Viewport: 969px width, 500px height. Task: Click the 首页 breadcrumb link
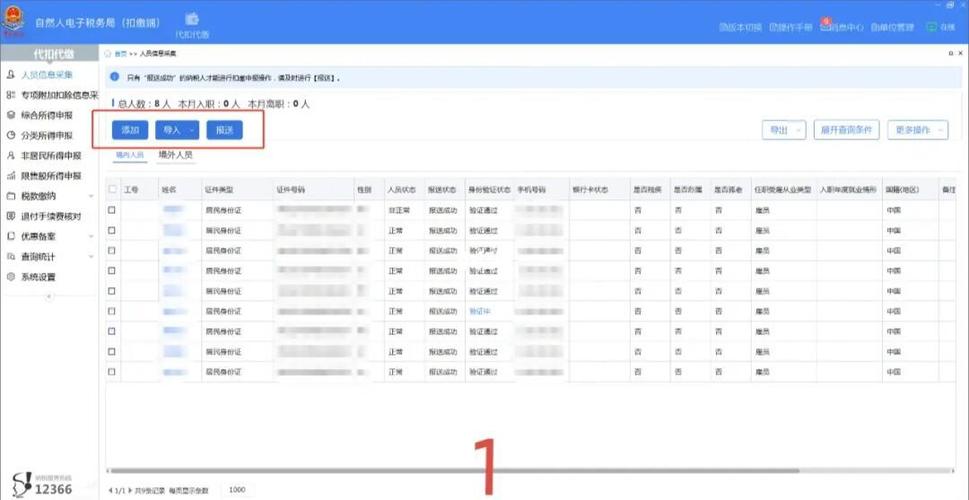point(120,54)
